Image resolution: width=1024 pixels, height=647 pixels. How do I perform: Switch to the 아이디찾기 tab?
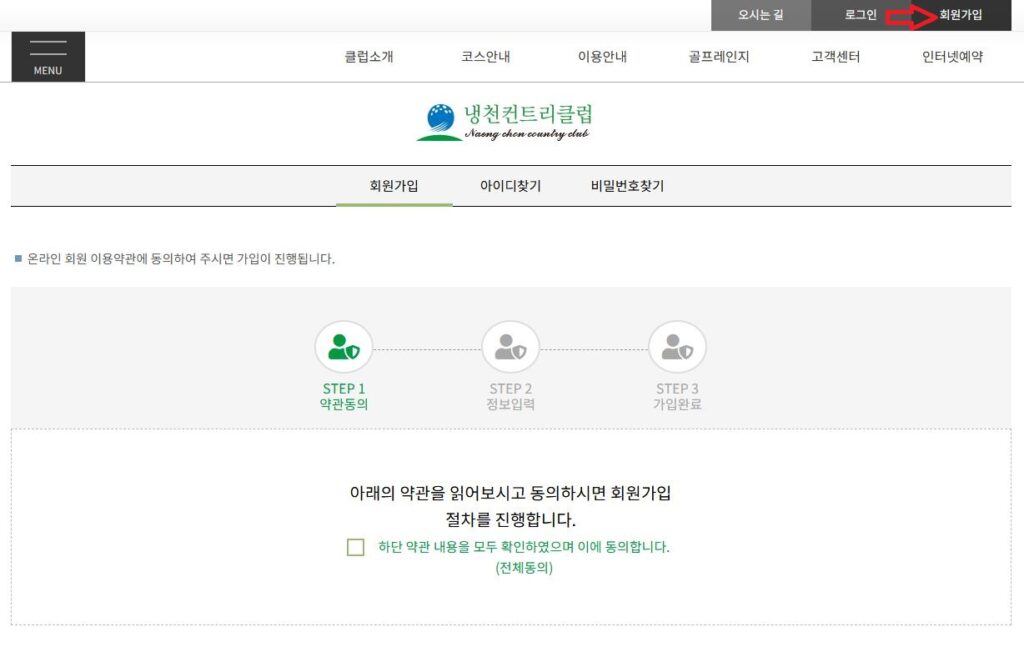[x=511, y=186]
